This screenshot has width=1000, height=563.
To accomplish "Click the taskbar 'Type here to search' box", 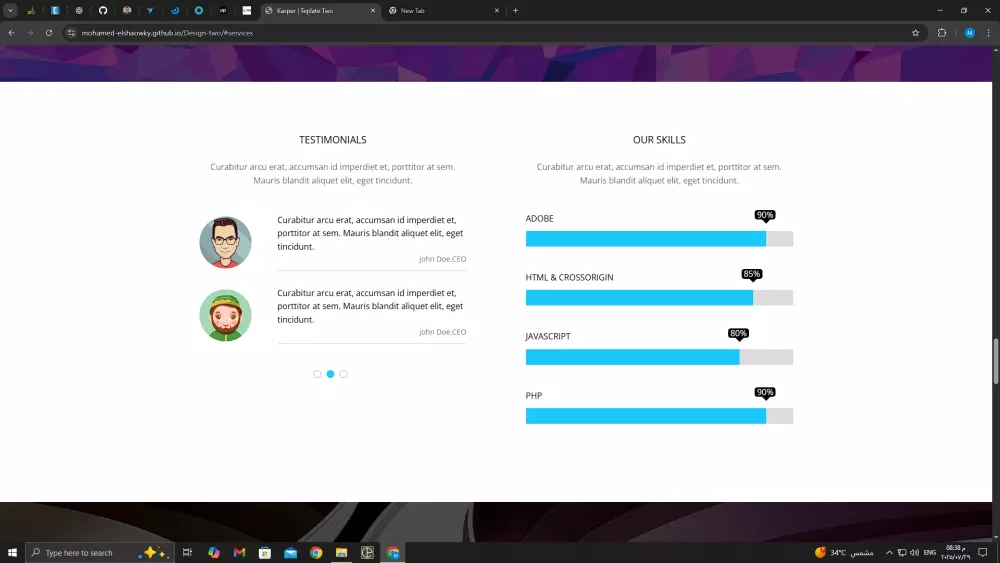I will [99, 552].
